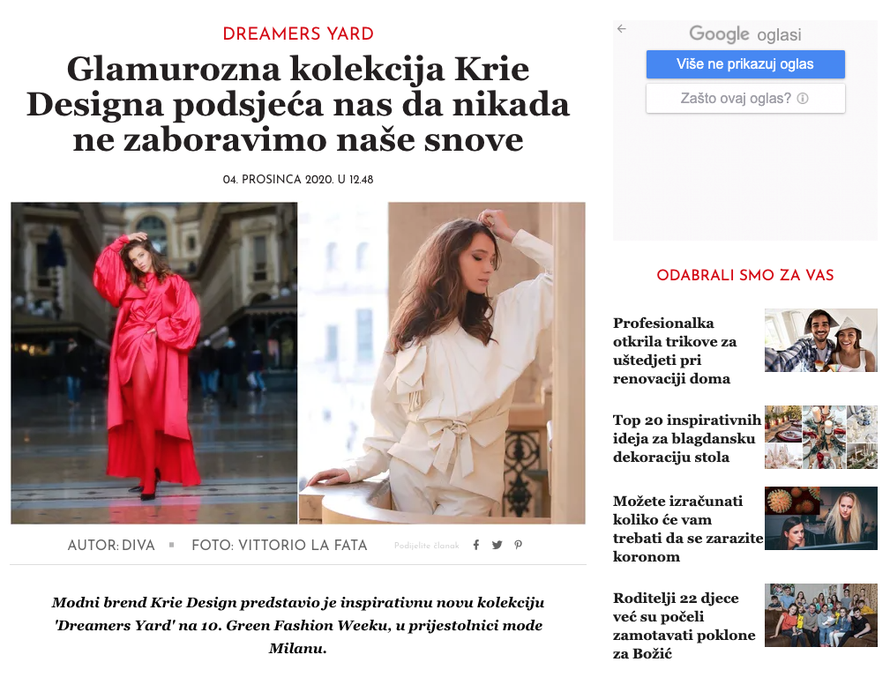Open the home renovation tricks article
Viewport: 890px width, 677px height.
(x=675, y=351)
